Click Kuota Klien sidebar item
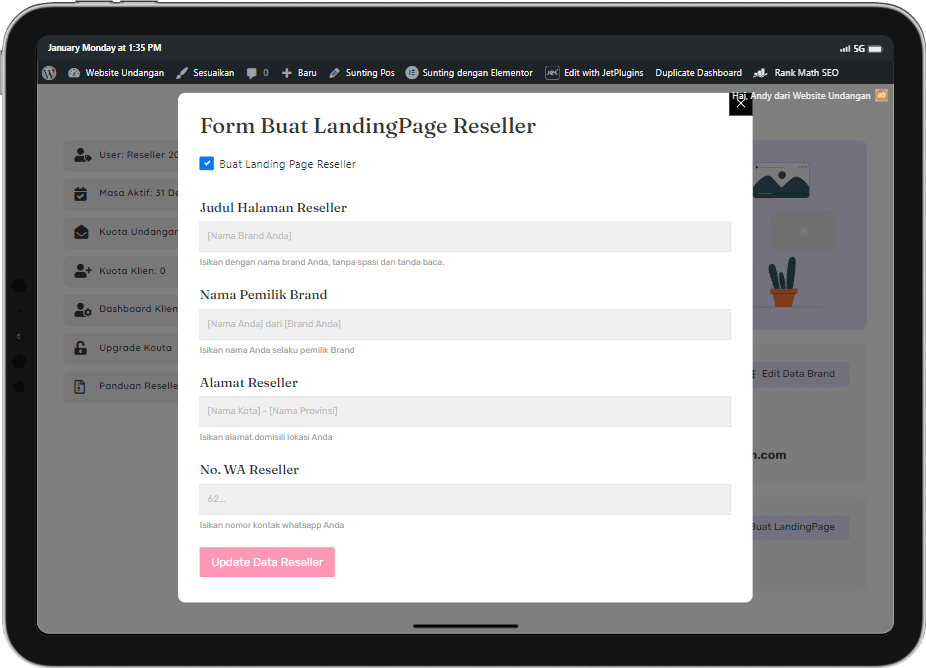The height and width of the screenshot is (668, 926). coord(121,271)
